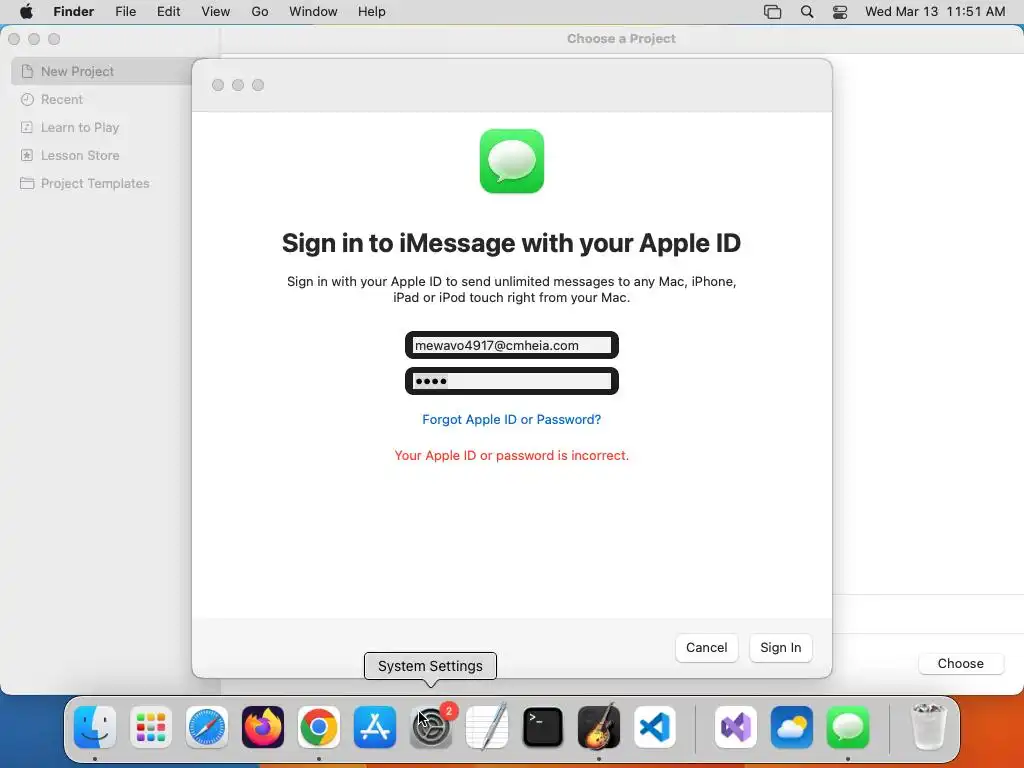Launch Safari from the Dock
This screenshot has height=768, width=1024.
pyautogui.click(x=207, y=727)
